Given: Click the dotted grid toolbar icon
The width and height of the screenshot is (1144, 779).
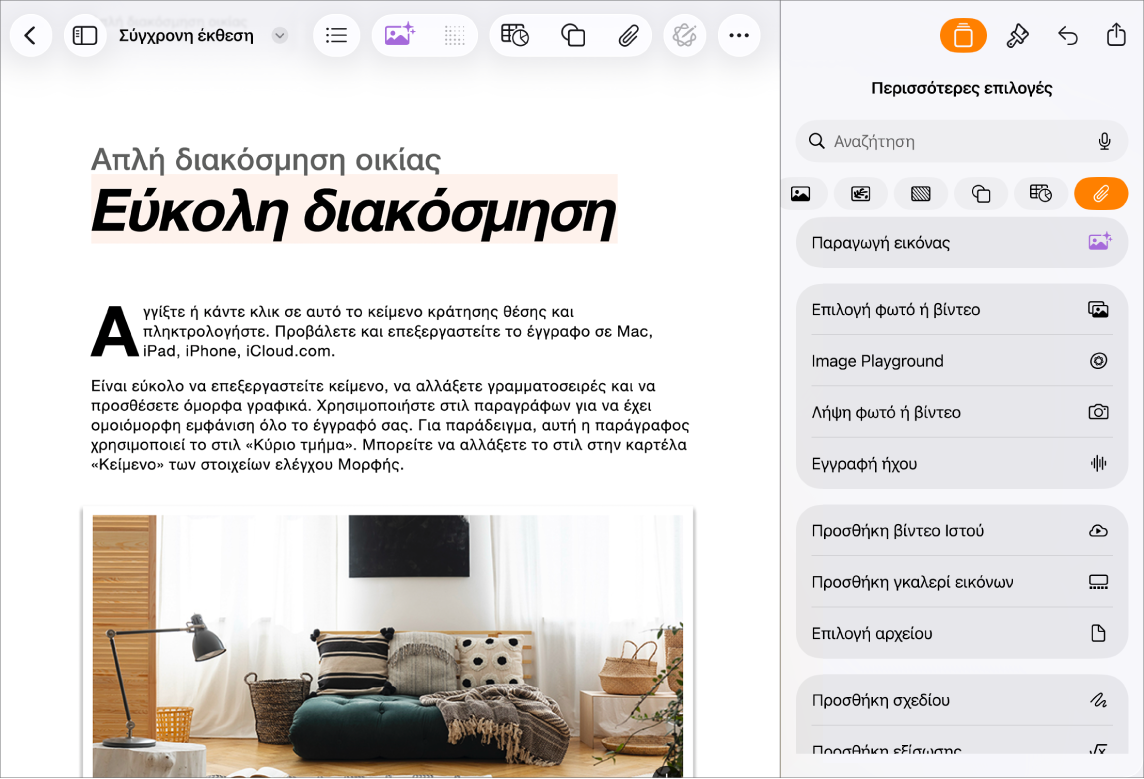Looking at the screenshot, I should click(455, 35).
